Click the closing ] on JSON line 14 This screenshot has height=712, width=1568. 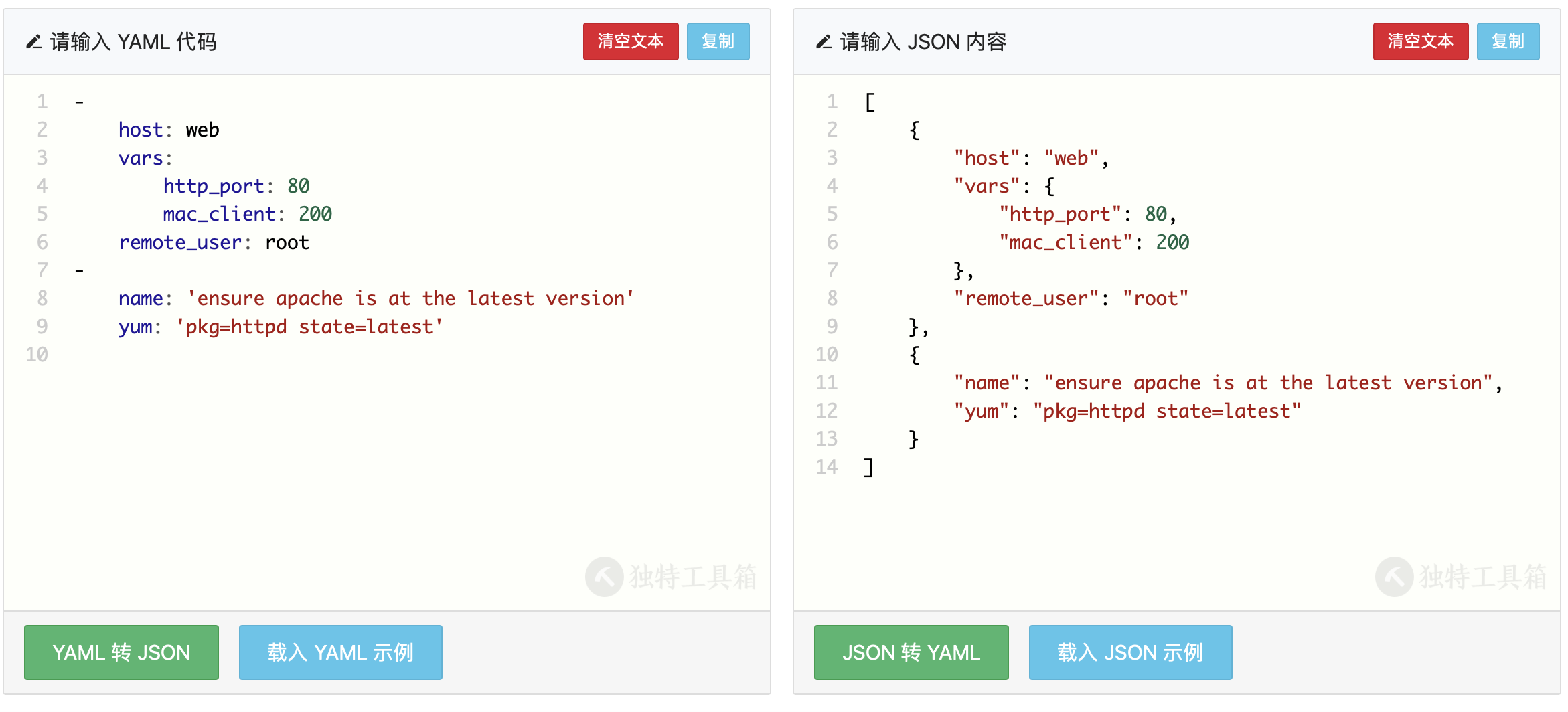pyautogui.click(x=868, y=467)
